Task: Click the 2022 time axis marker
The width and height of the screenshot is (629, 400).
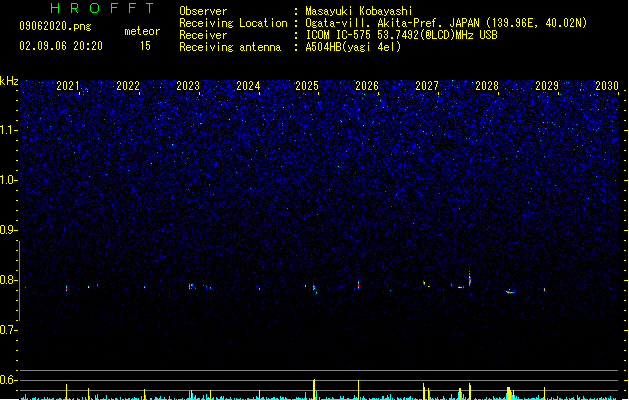Action: click(x=128, y=86)
